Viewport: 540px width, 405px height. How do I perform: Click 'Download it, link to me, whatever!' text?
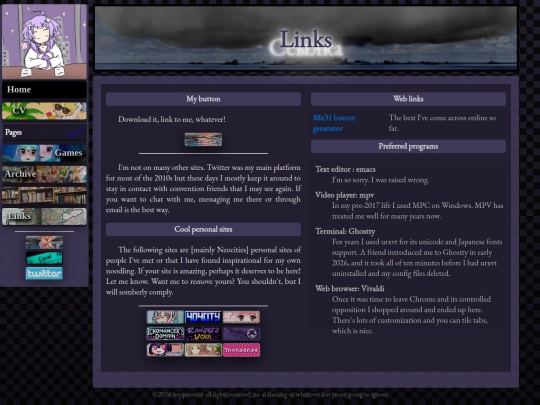pos(172,119)
